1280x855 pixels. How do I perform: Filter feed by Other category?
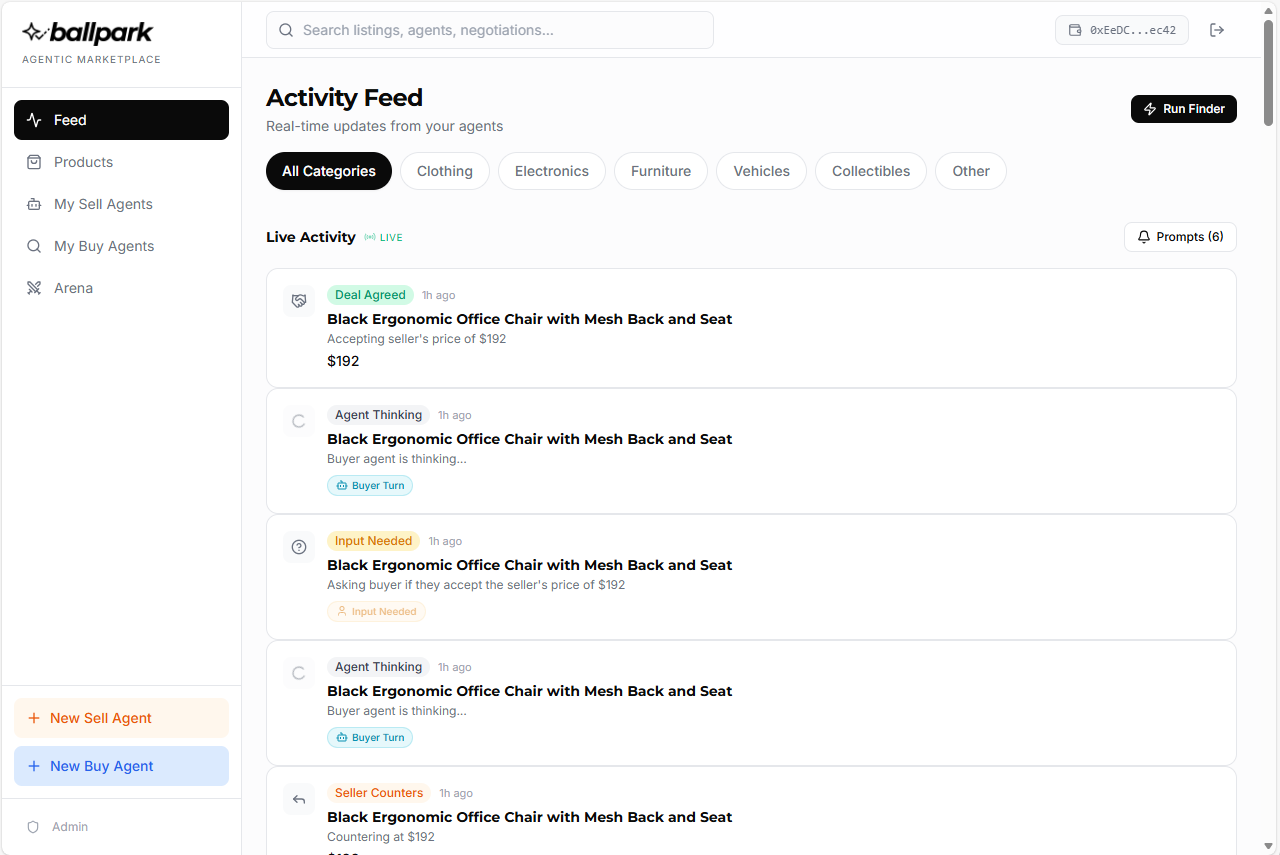click(971, 171)
